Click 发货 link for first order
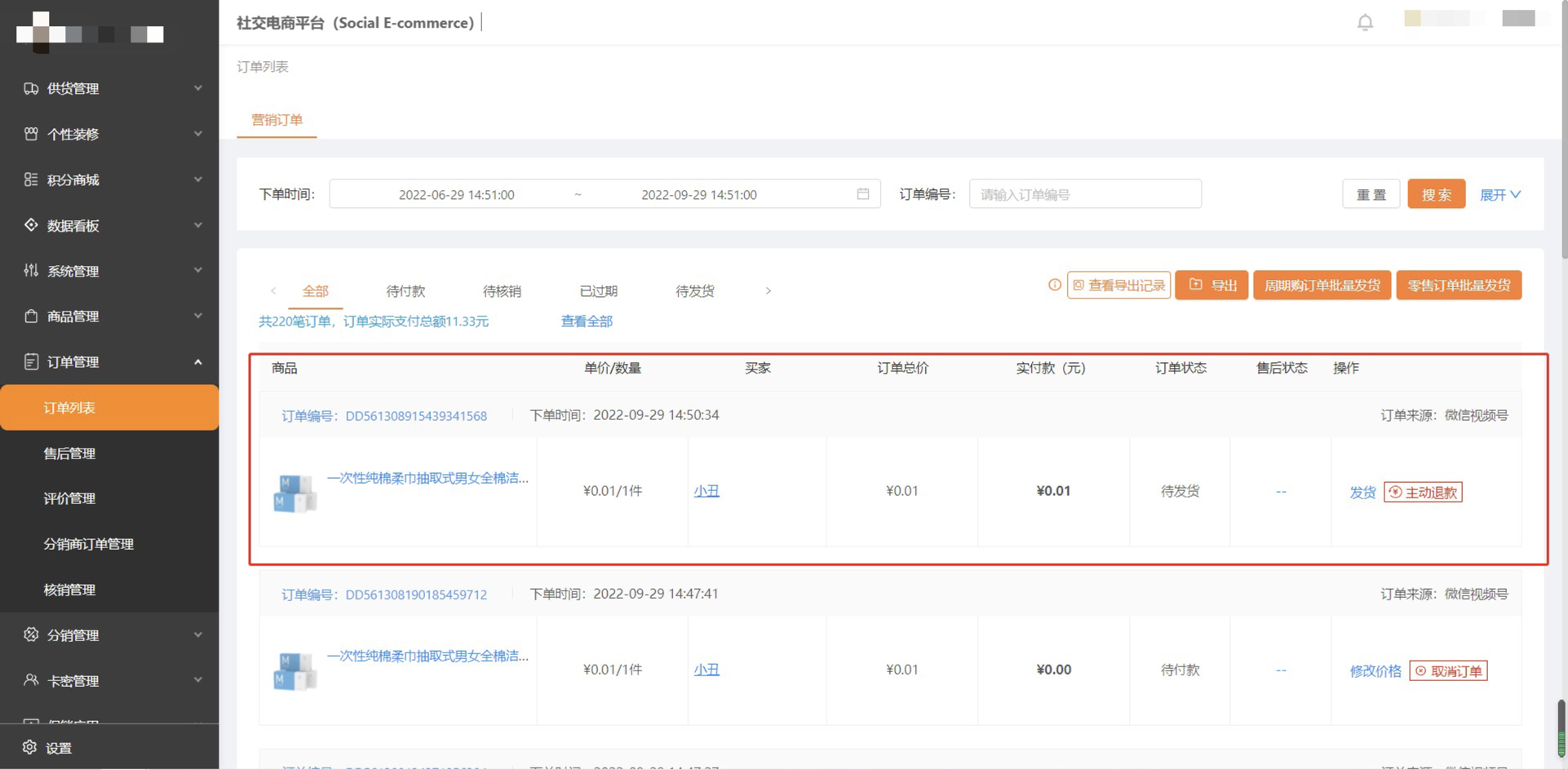1568x770 pixels. [x=1362, y=493]
